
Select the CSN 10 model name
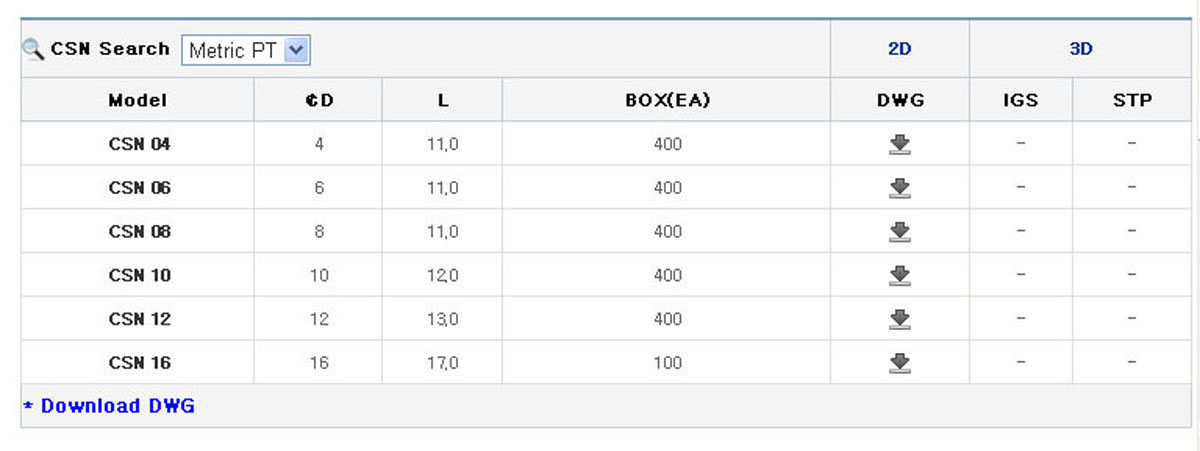pos(139,275)
